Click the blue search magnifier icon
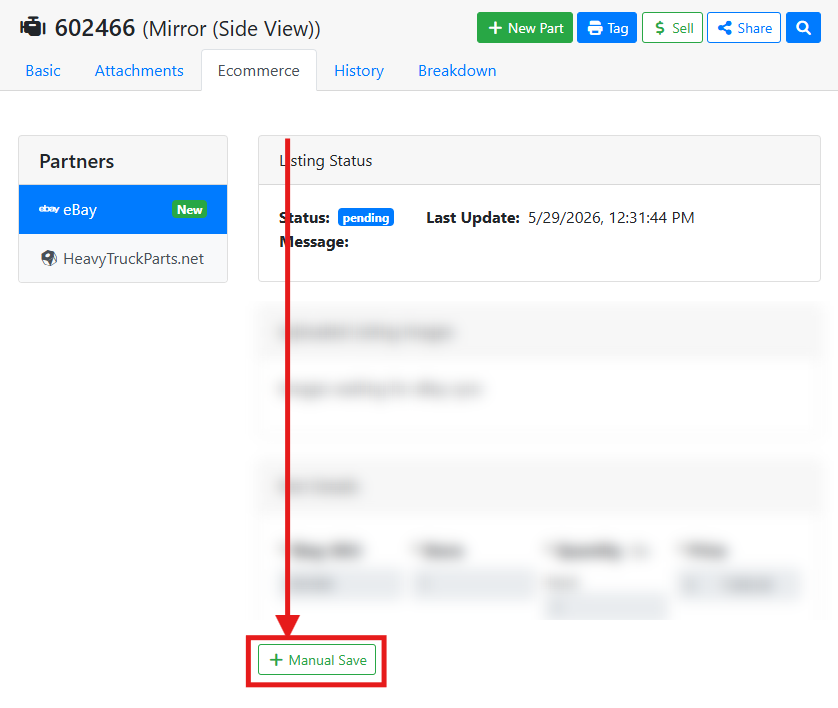 click(803, 28)
